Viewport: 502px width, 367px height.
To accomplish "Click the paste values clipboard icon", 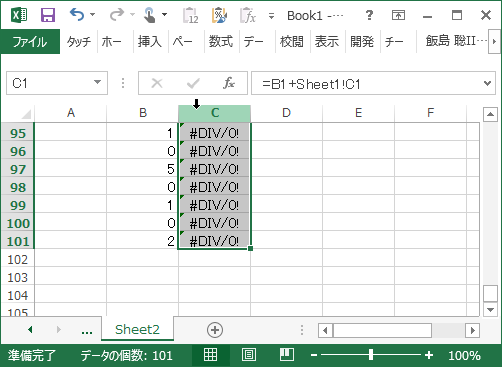I will [x=191, y=15].
